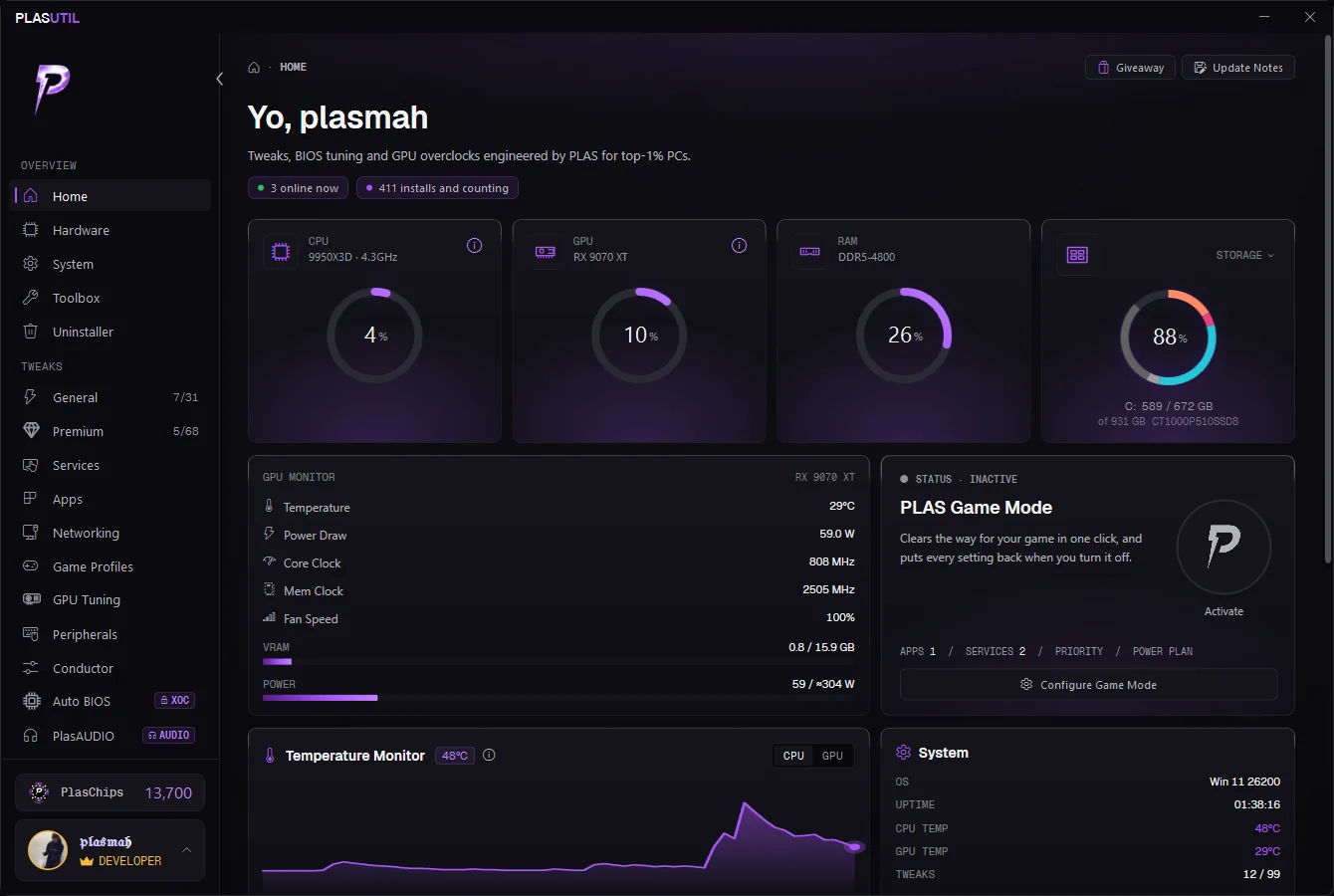Image resolution: width=1334 pixels, height=896 pixels.
Task: Click the GPU Tuning icon
Action: pyautogui.click(x=31, y=599)
